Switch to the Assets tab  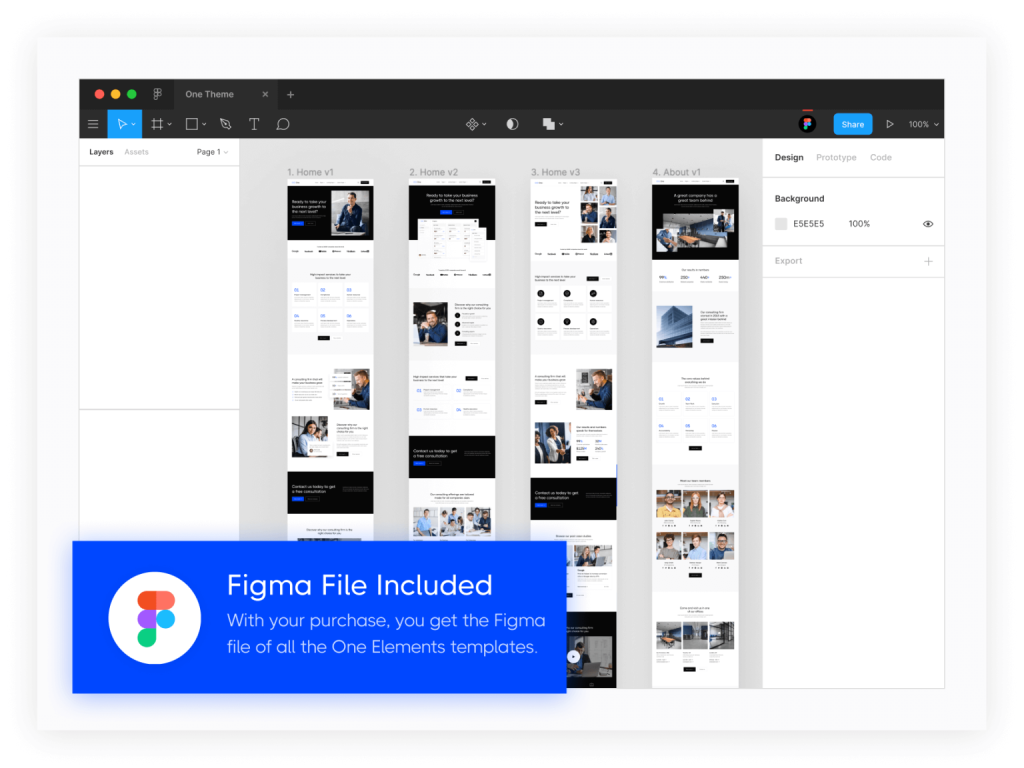coord(136,152)
